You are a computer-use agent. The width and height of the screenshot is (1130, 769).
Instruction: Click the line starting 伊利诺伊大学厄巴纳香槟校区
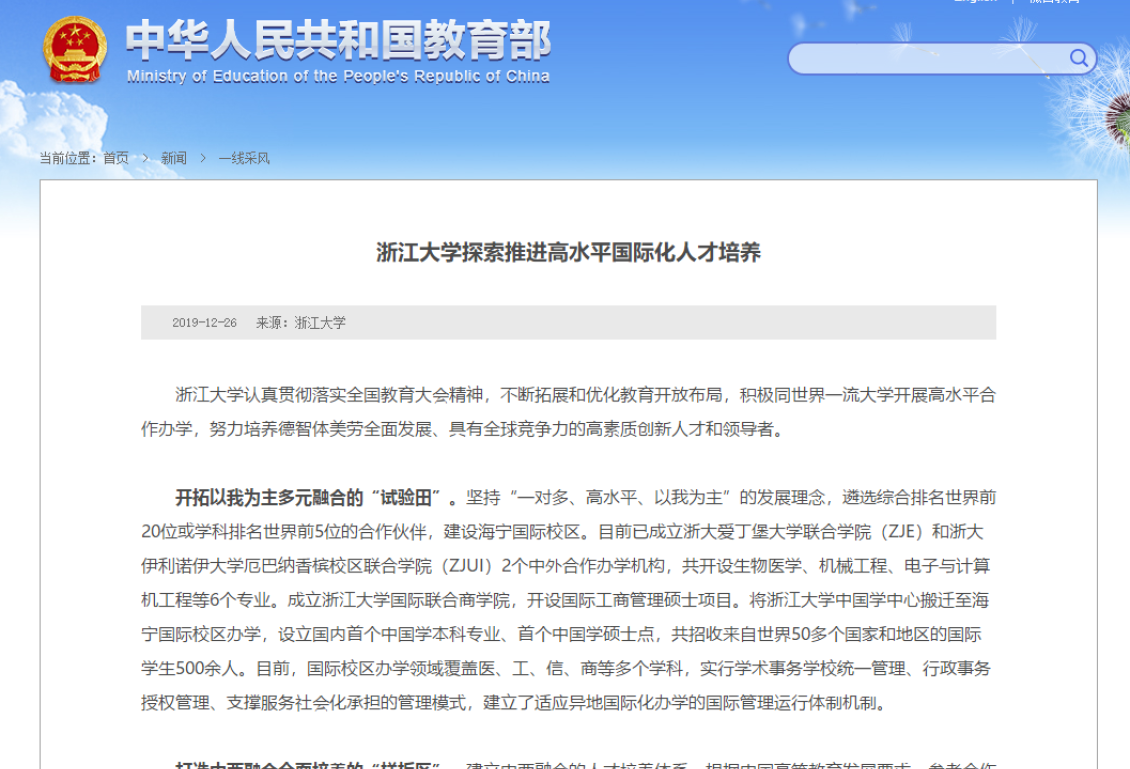point(566,566)
